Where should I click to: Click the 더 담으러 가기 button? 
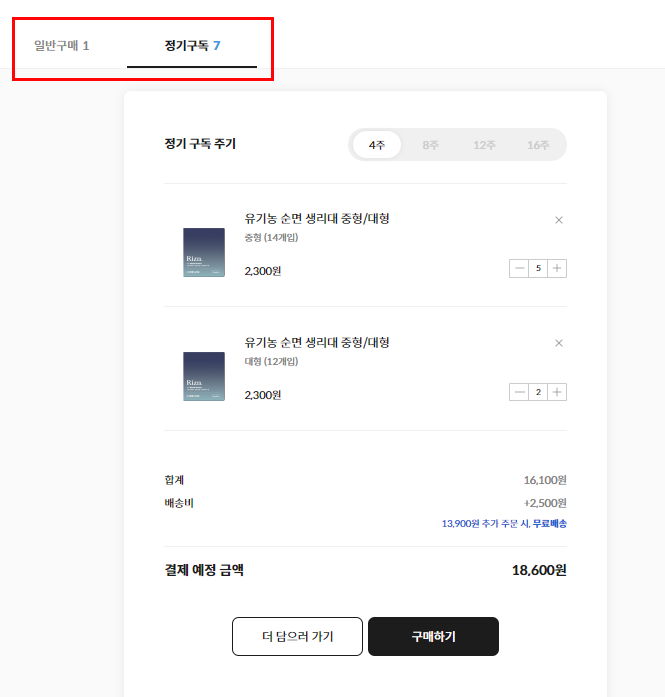click(x=297, y=636)
